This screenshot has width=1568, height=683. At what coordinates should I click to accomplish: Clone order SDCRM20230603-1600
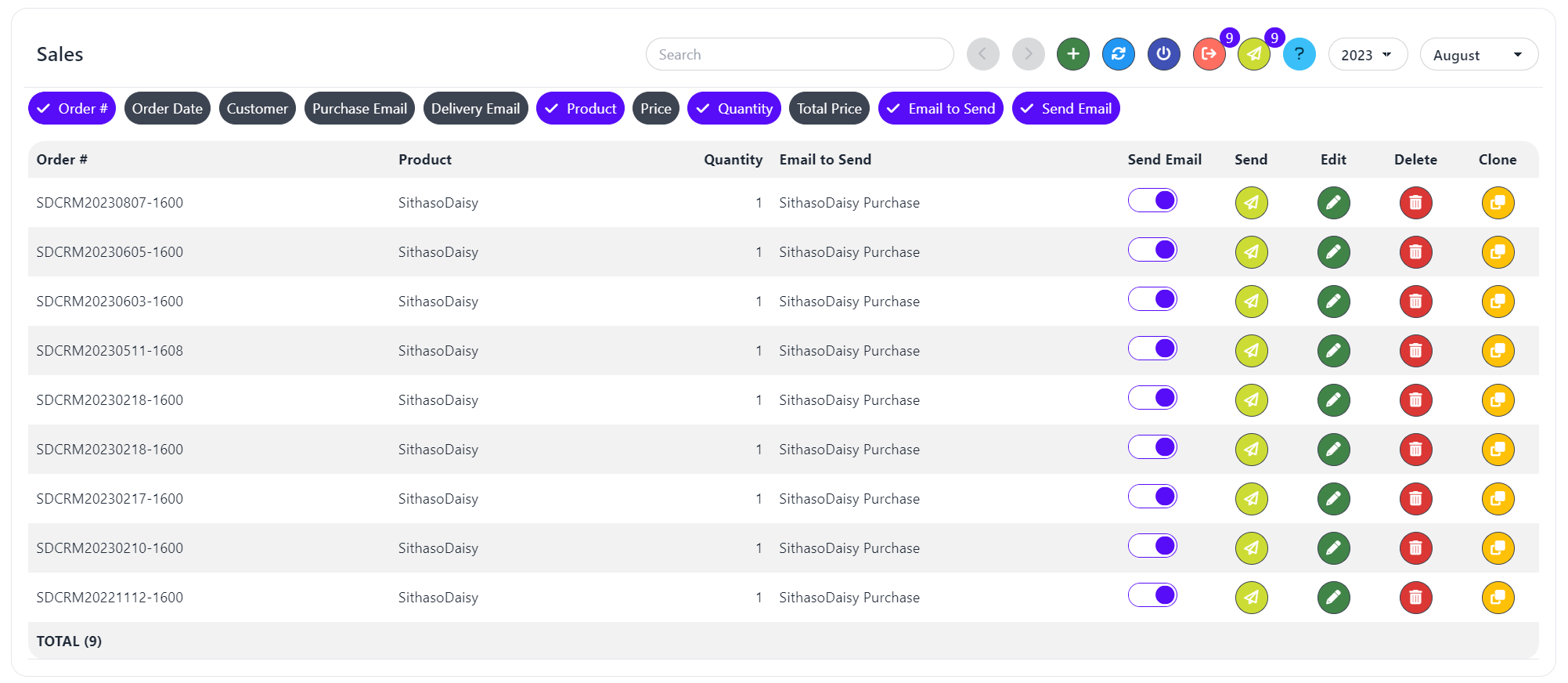pos(1498,302)
